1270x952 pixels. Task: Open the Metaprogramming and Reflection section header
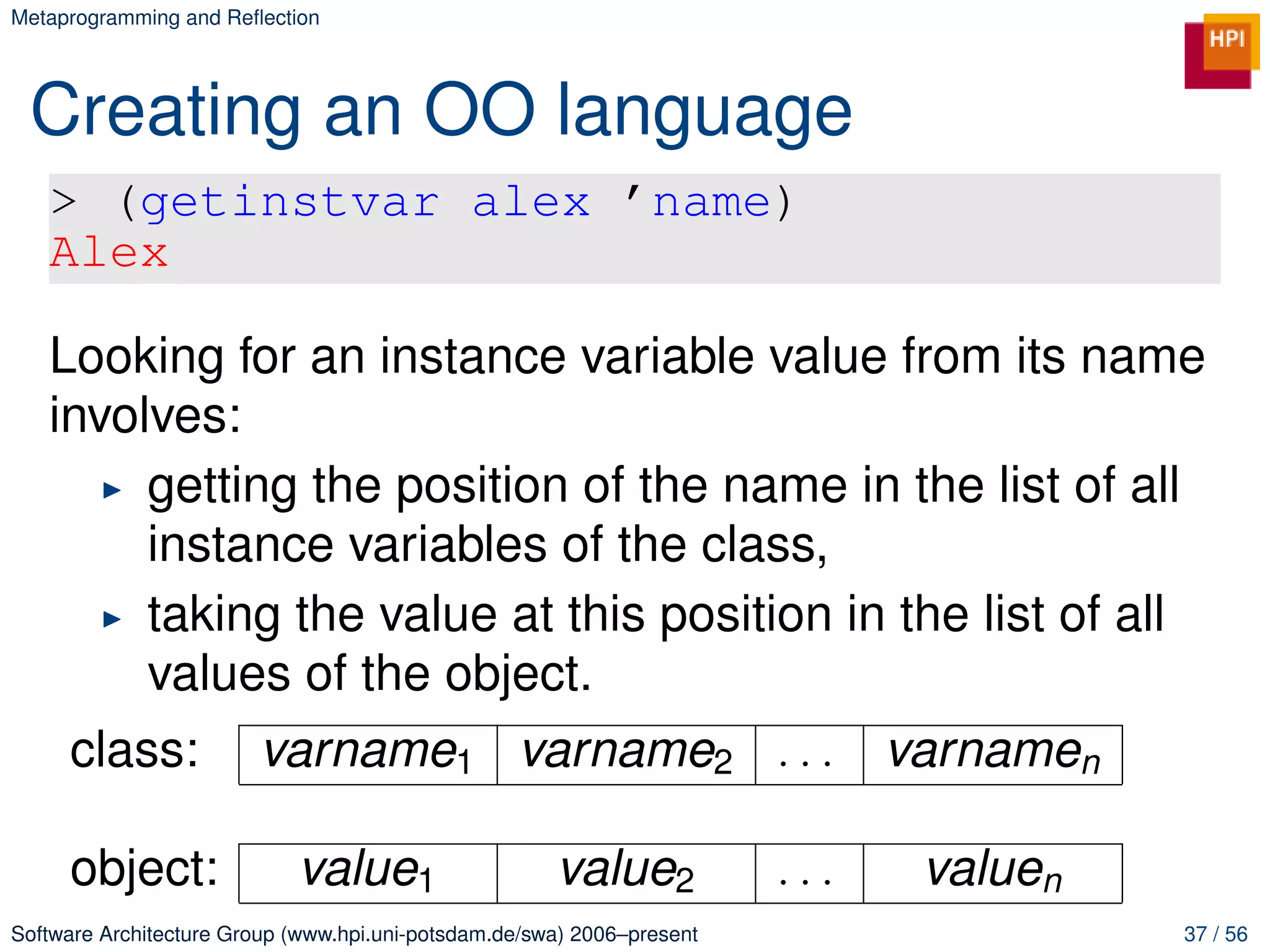165,17
